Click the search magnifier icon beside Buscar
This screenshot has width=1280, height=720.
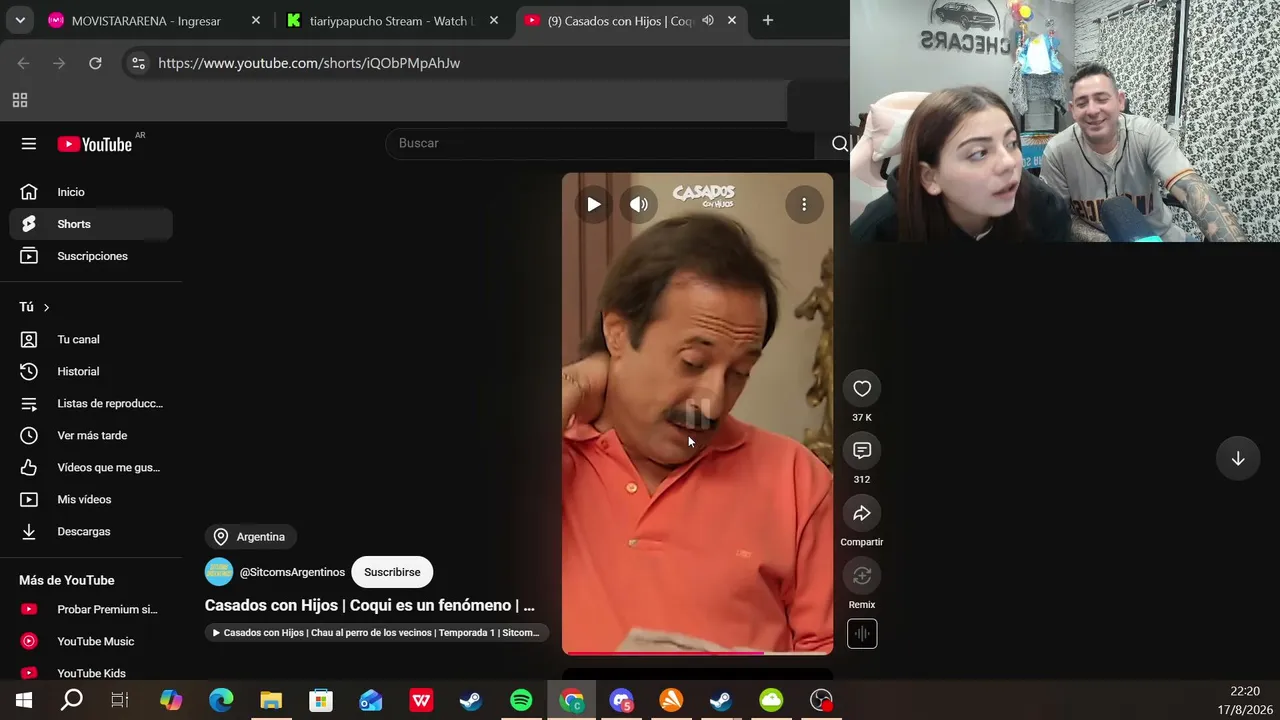coord(840,144)
